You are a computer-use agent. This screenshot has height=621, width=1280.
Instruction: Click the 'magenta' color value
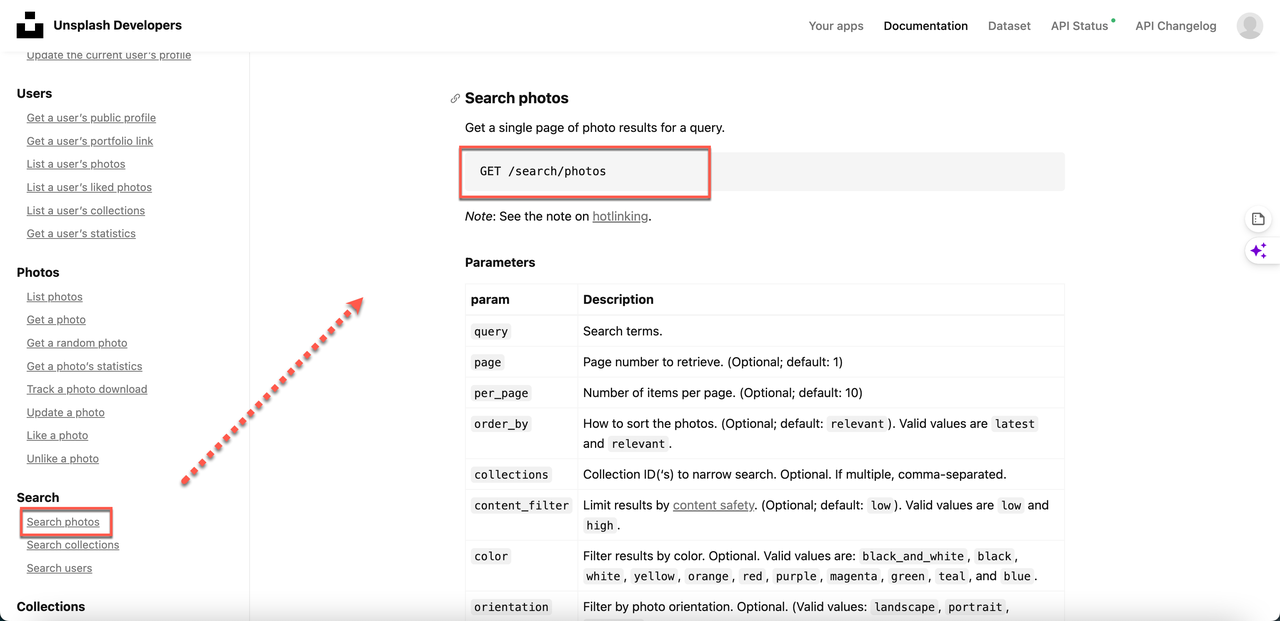854,577
